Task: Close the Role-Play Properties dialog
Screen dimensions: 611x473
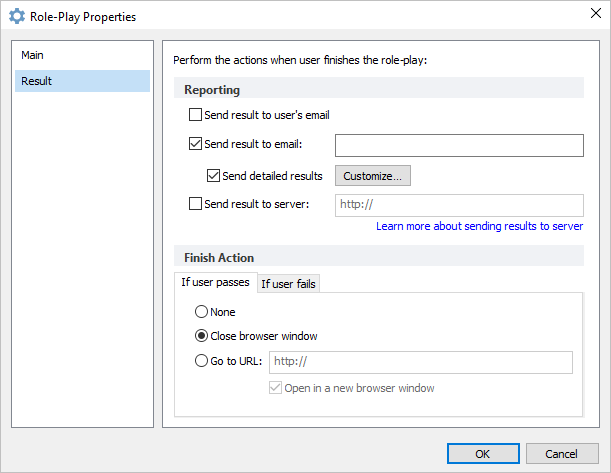Action: [595, 13]
